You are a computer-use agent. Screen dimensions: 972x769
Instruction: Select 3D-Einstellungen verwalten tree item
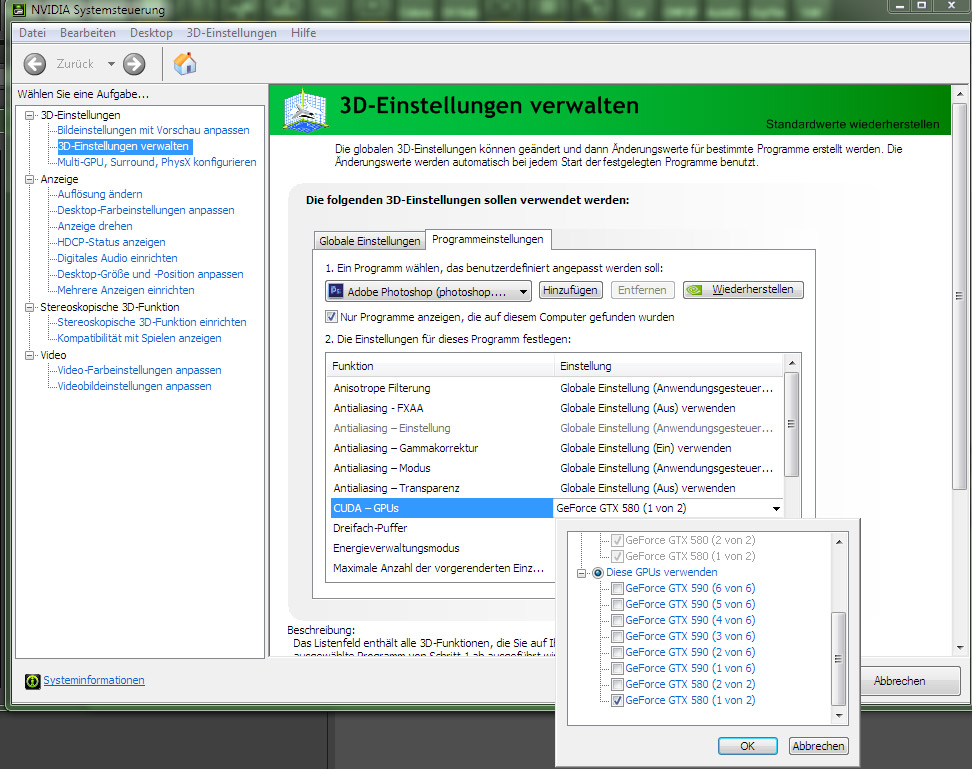tap(123, 146)
